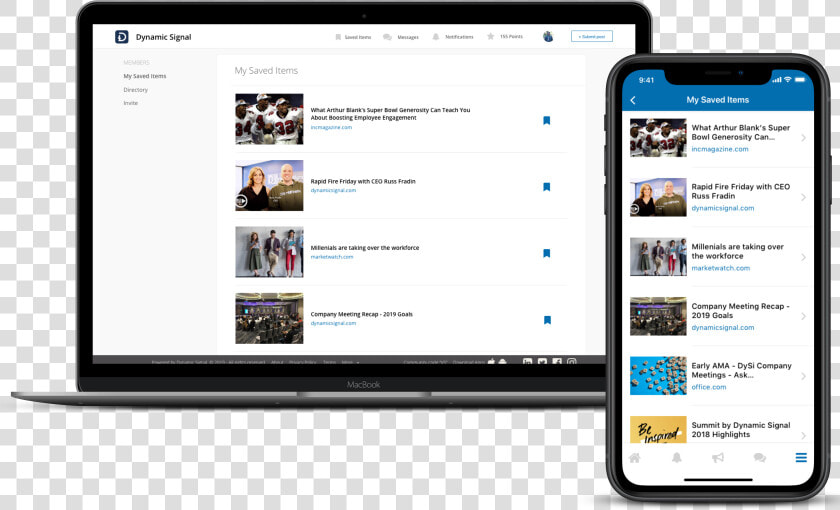Click marketwatch.com link on the laptop
The height and width of the screenshot is (510, 840).
pos(332,257)
